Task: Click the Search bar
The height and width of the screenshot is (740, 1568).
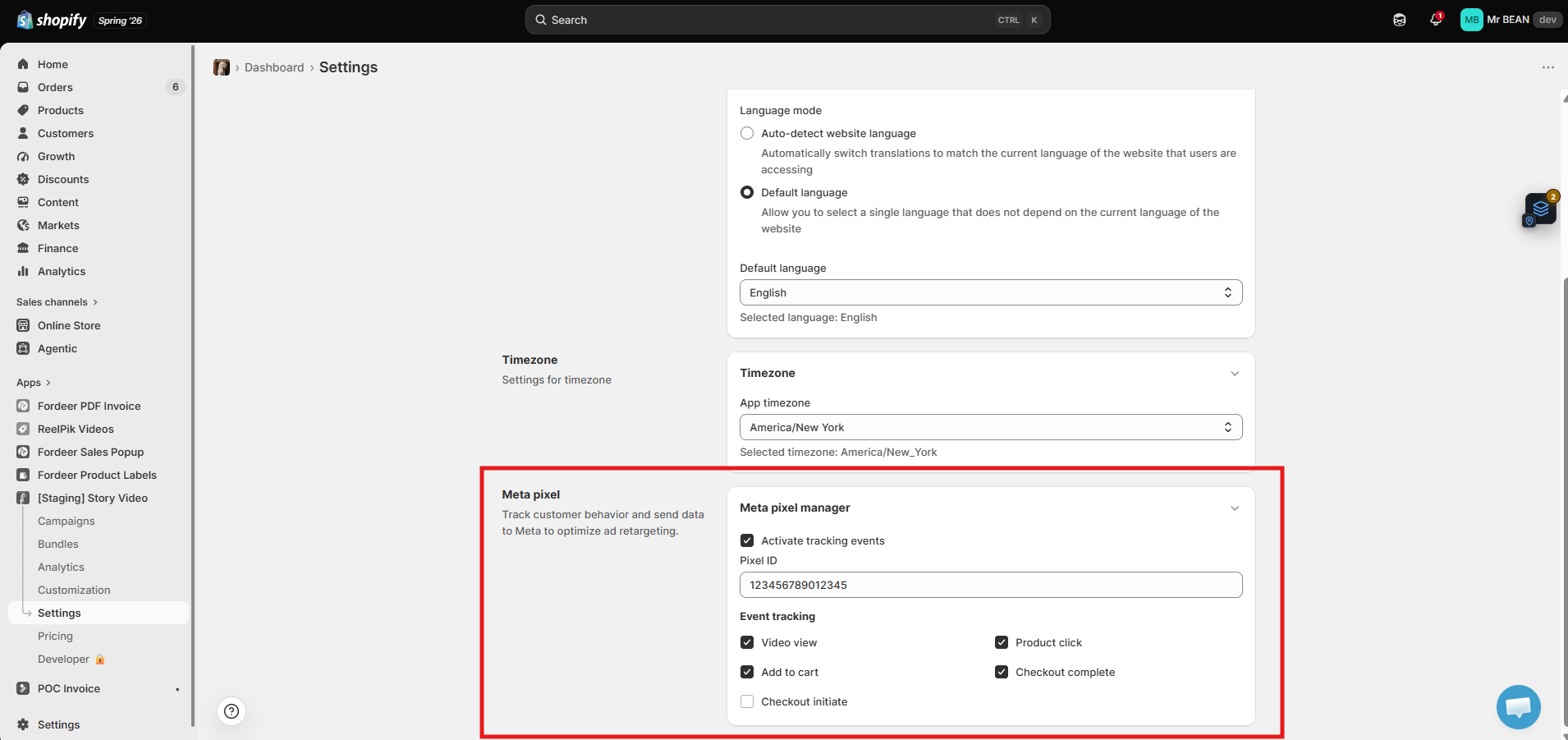Action: point(787,20)
